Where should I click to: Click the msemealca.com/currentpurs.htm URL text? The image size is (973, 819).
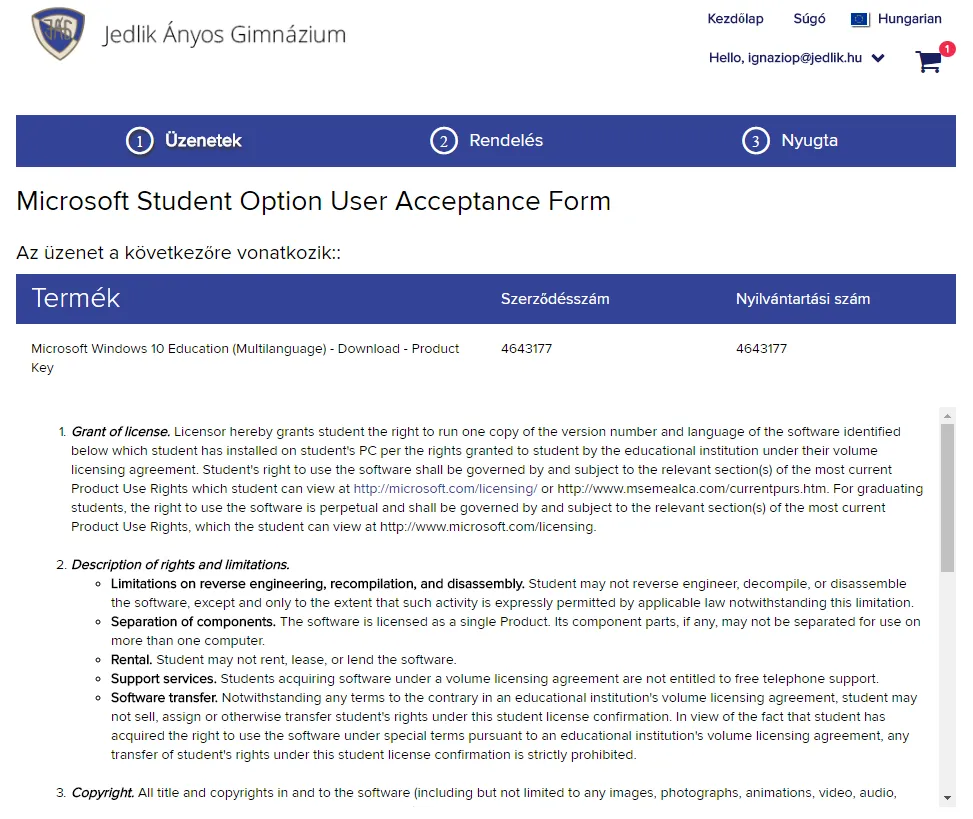(x=692, y=489)
